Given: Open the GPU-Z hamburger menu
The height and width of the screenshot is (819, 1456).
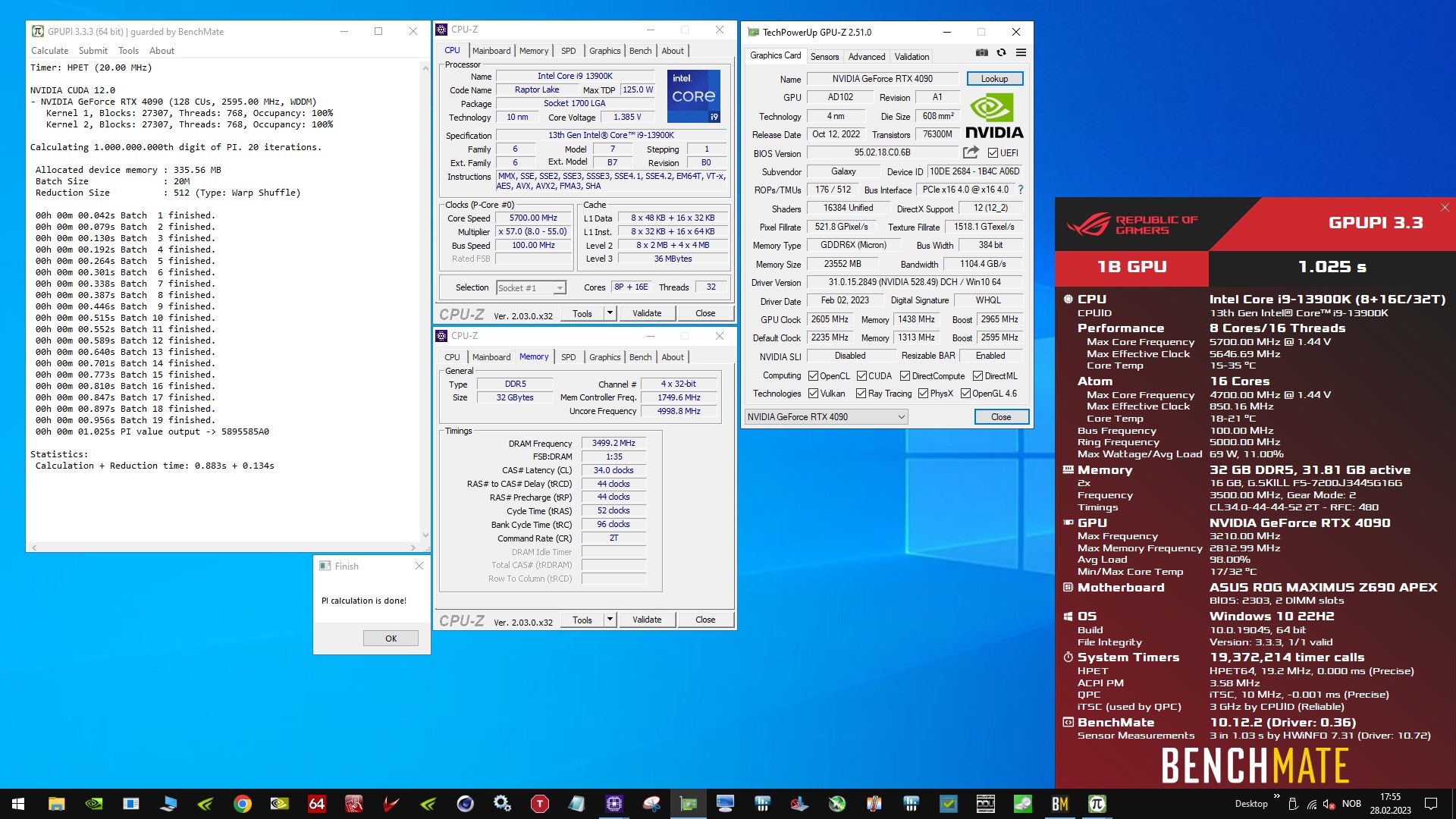Looking at the screenshot, I should pyautogui.click(x=1021, y=52).
